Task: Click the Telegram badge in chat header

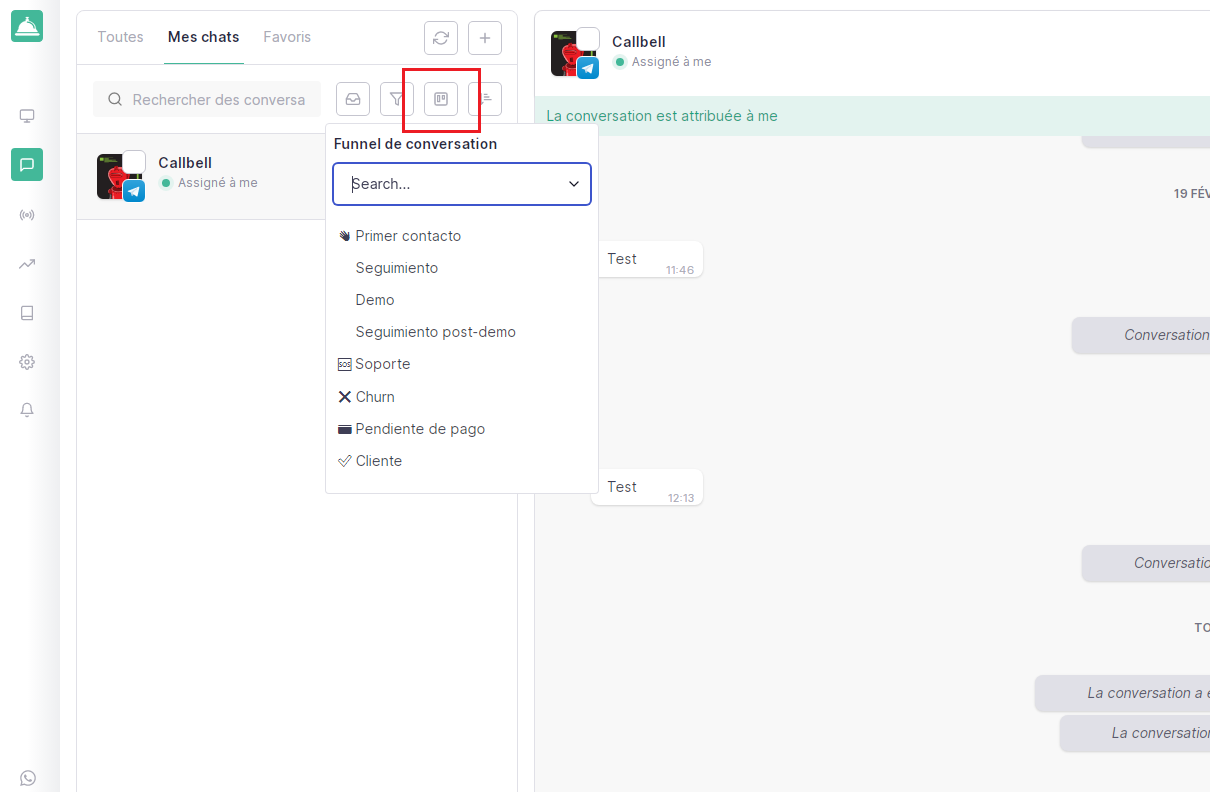Action: point(588,68)
